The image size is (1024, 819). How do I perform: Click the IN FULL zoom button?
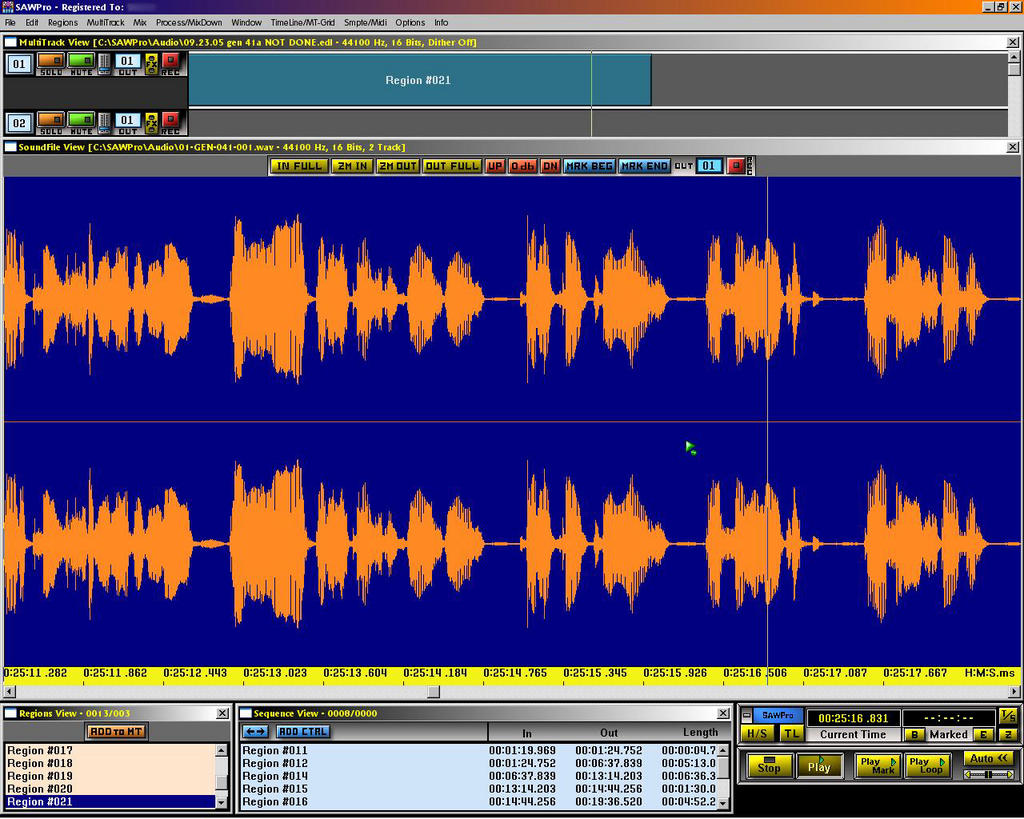pyautogui.click(x=299, y=166)
